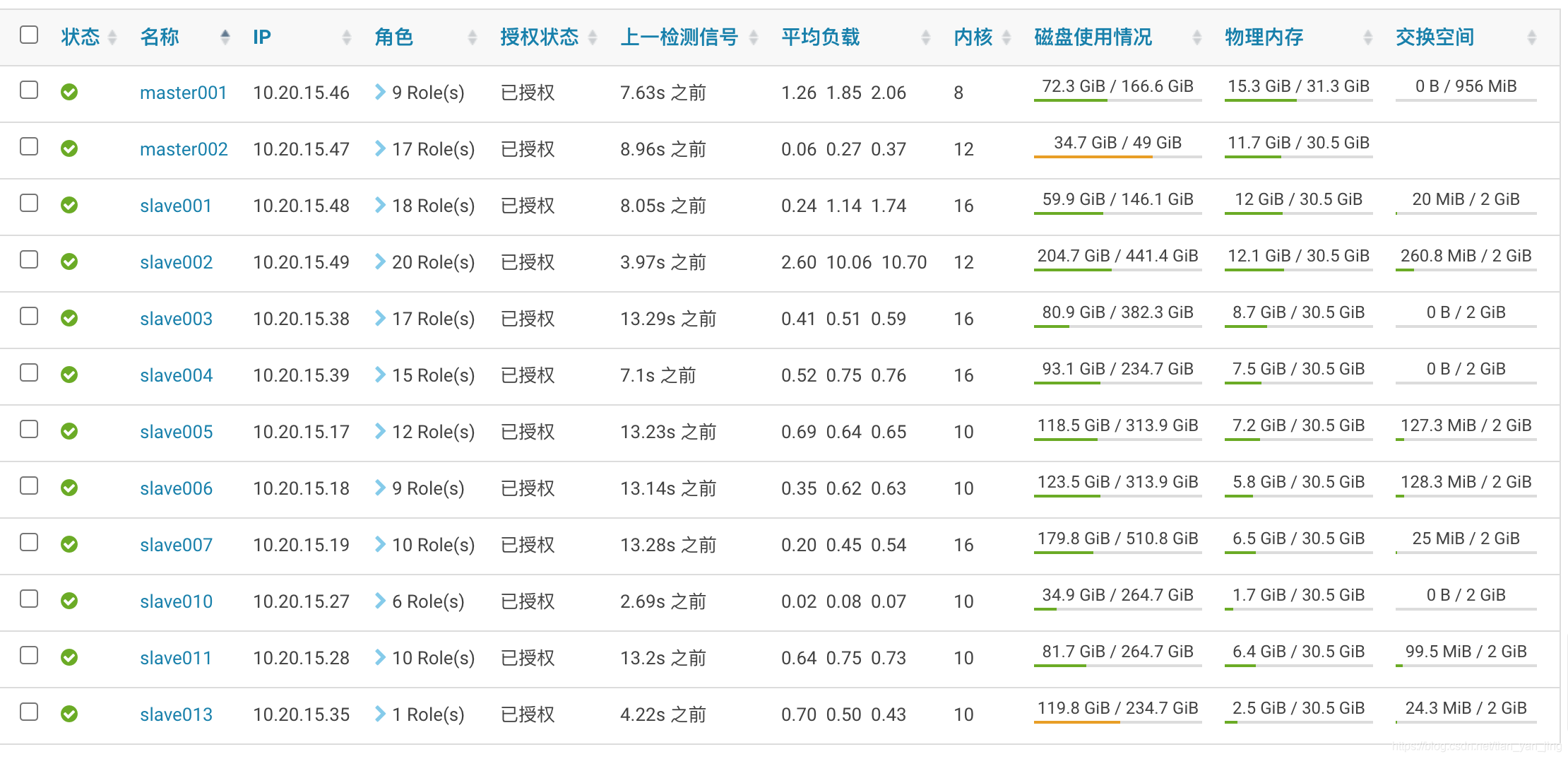This screenshot has height=759, width=1568.
Task: Click the green status icon for master002
Action: click(69, 148)
